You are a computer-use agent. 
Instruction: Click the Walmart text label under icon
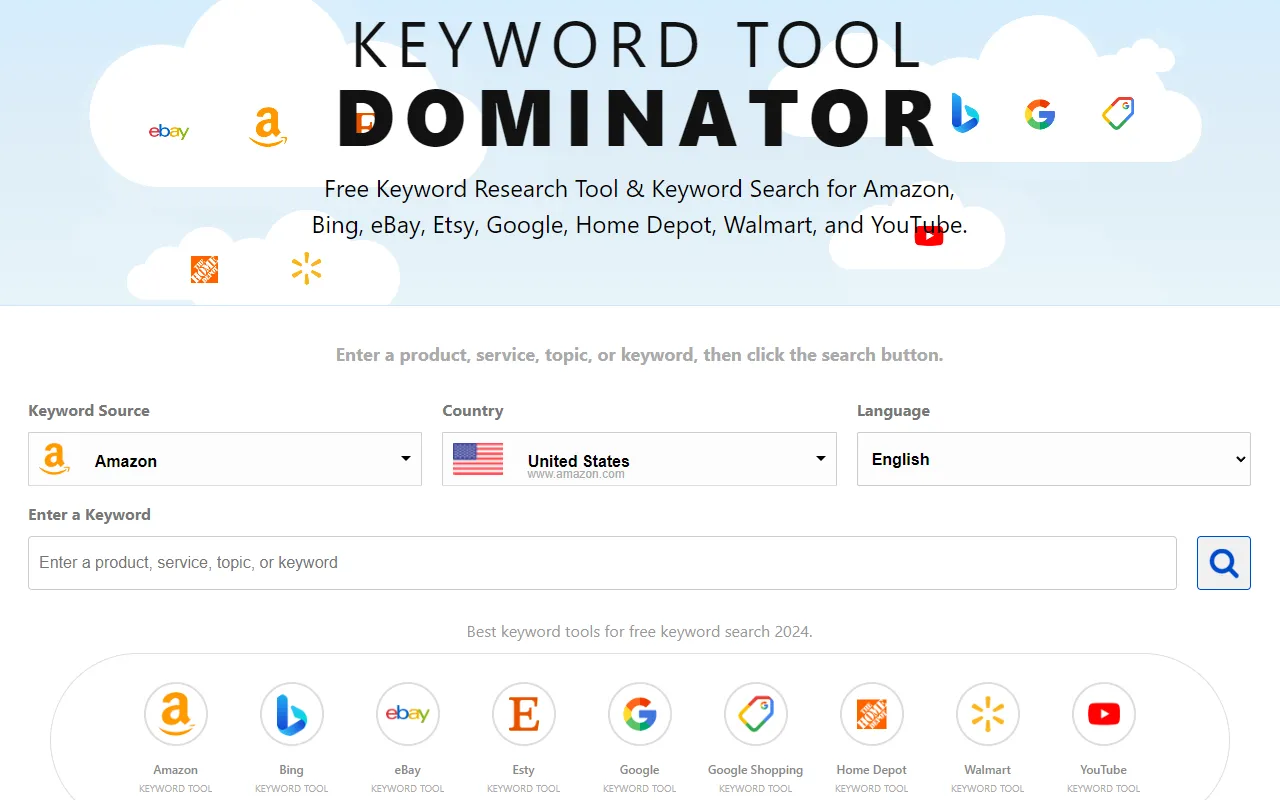(988, 770)
